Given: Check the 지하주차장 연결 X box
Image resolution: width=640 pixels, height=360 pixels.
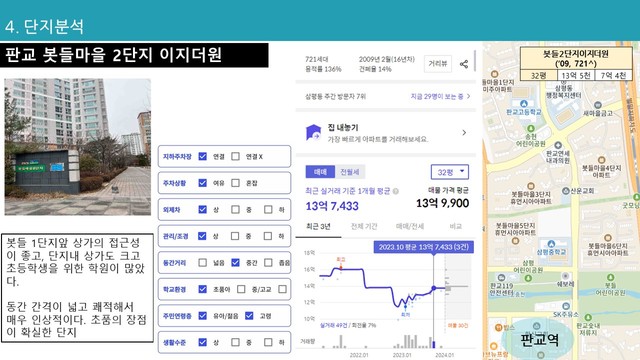Looking at the screenshot, I should (236, 156).
